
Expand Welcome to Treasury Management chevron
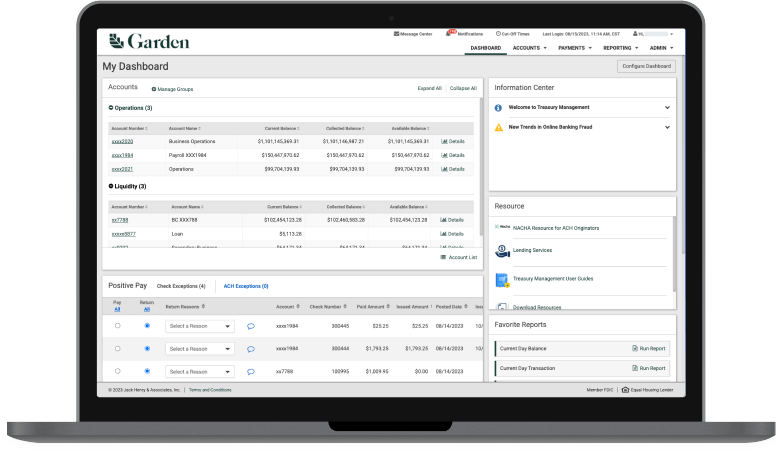pos(667,107)
